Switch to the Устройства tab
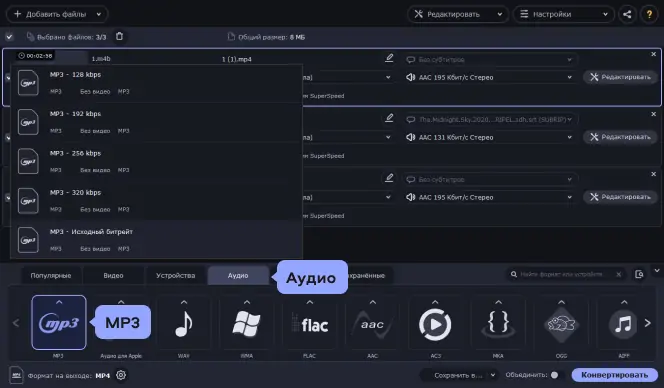664x388 pixels. (176, 275)
